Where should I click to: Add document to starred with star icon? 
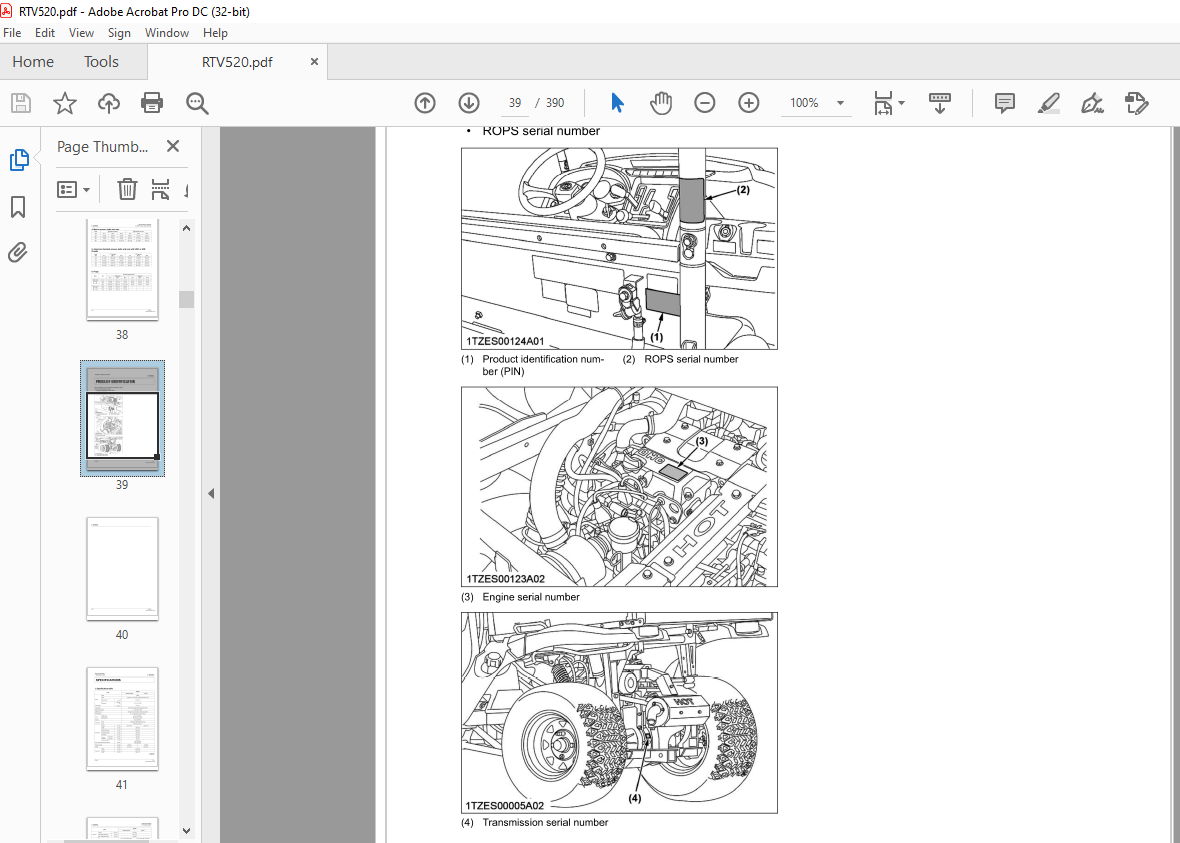[x=65, y=103]
